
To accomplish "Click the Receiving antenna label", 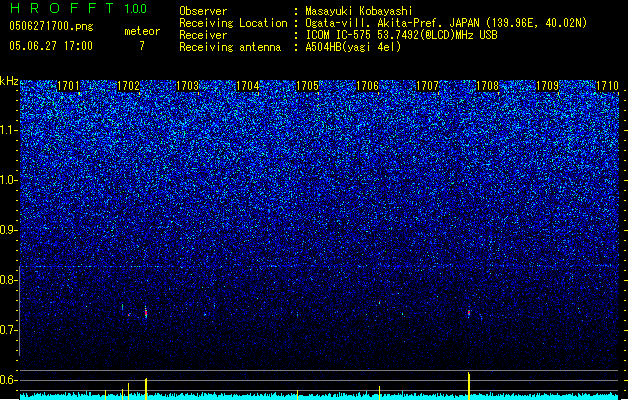I will (x=230, y=47).
